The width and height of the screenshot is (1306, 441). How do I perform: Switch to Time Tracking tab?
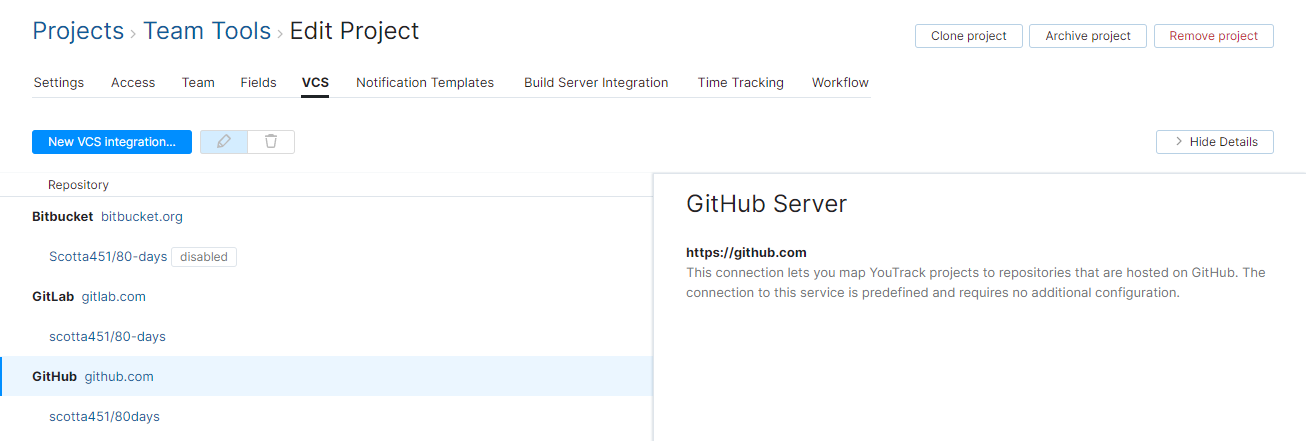[x=741, y=83]
